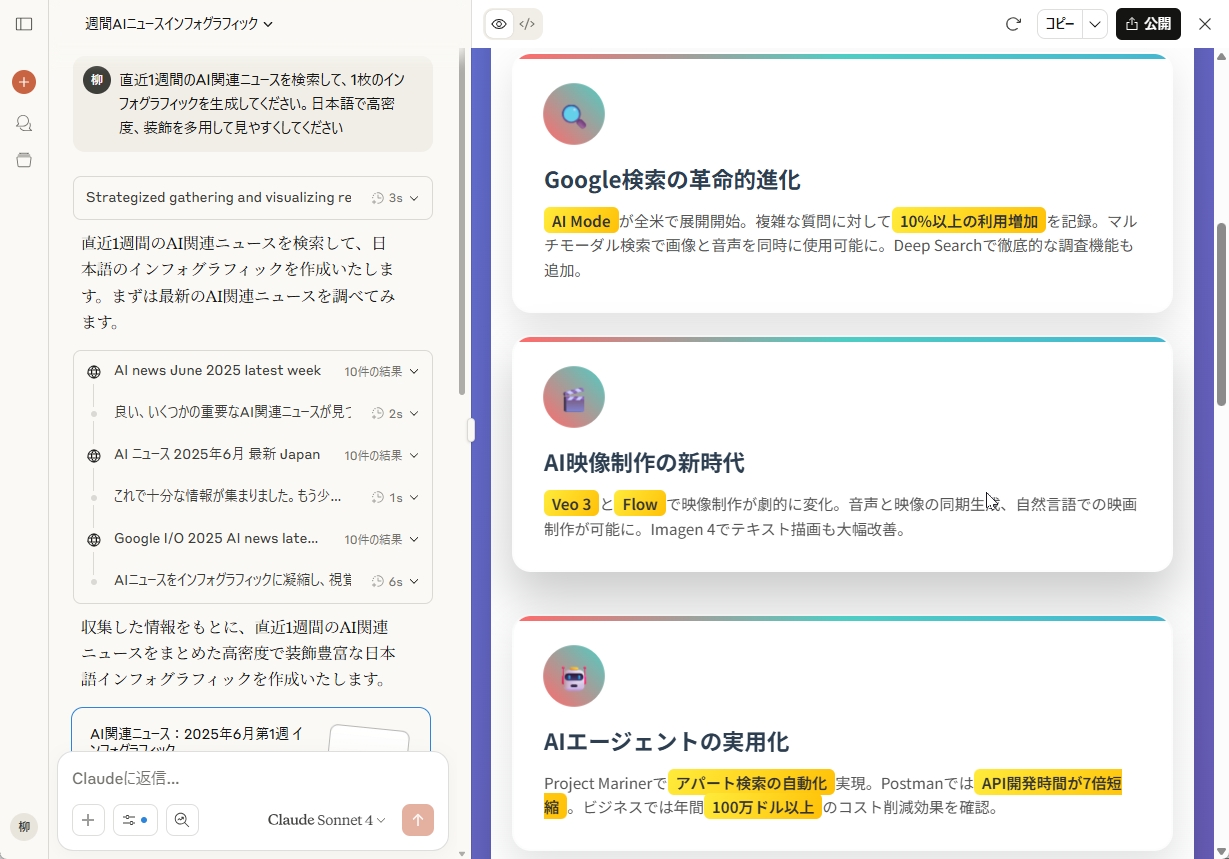The width and height of the screenshot is (1229, 859).
Task: Click the attach plus button in composer
Action: pyautogui.click(x=88, y=820)
